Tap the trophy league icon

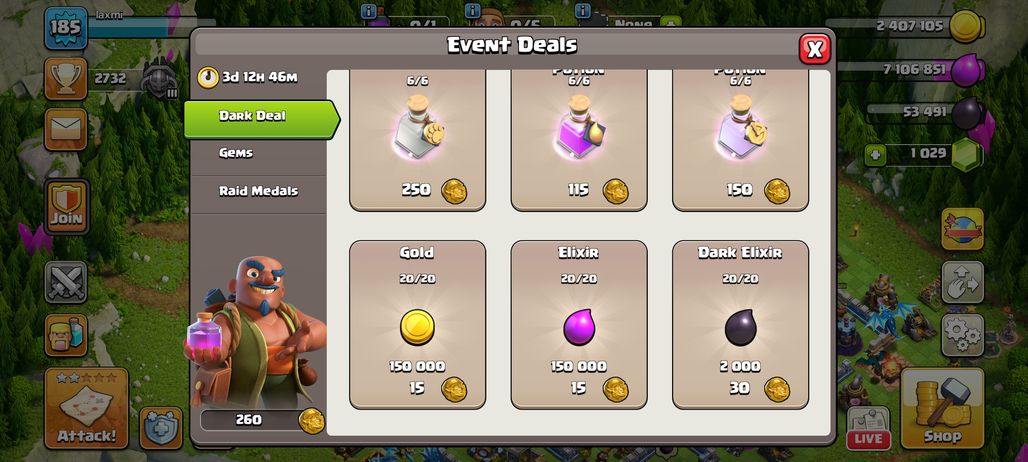[x=66, y=79]
